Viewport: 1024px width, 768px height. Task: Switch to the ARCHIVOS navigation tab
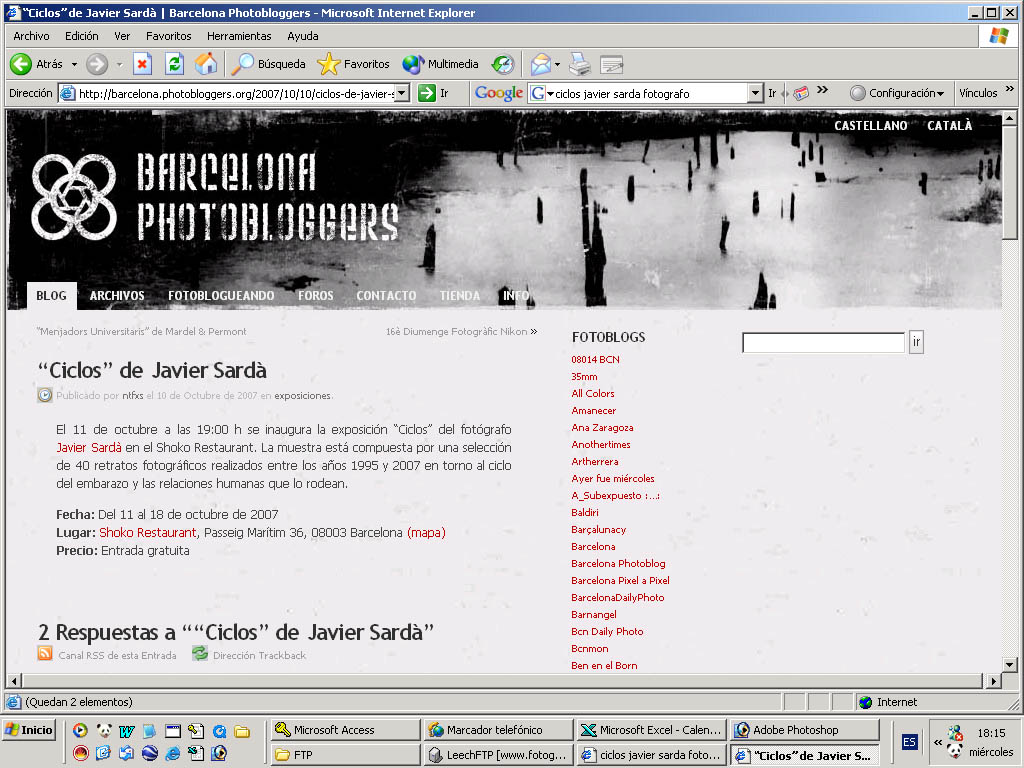tap(117, 296)
